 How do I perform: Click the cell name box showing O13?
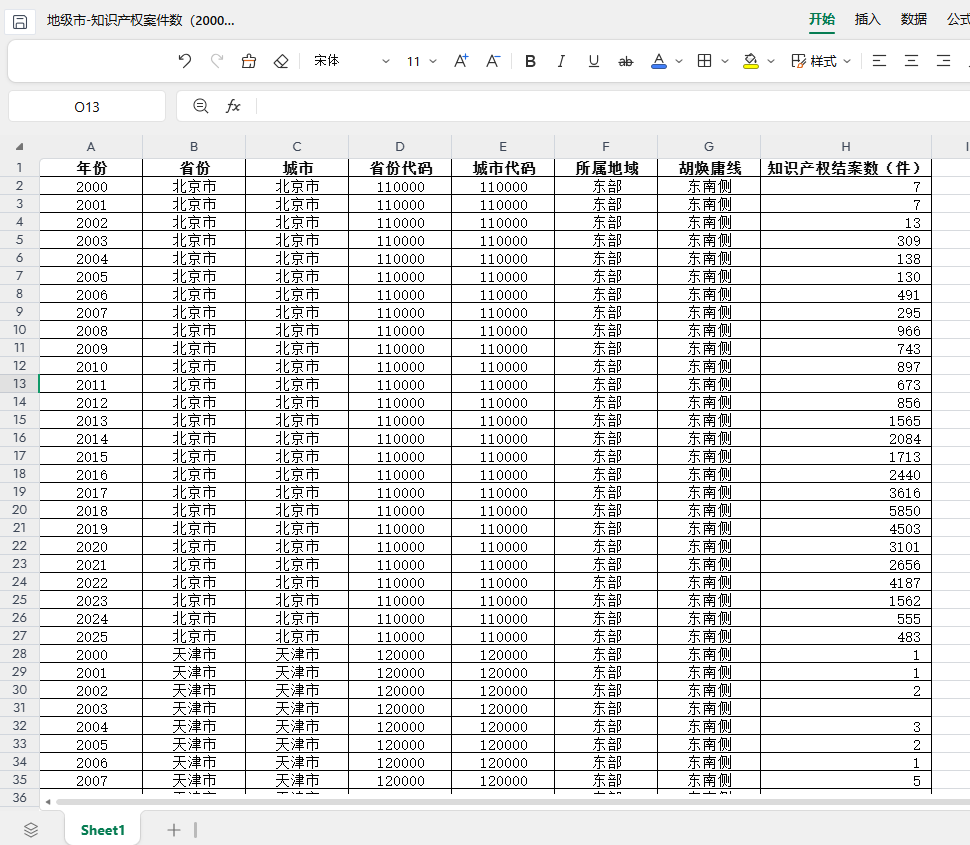(x=87, y=106)
